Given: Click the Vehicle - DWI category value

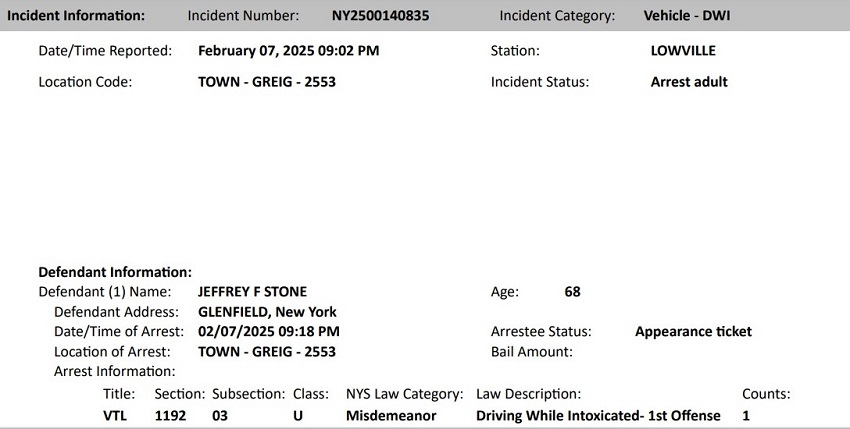Looking at the screenshot, I should (687, 16).
